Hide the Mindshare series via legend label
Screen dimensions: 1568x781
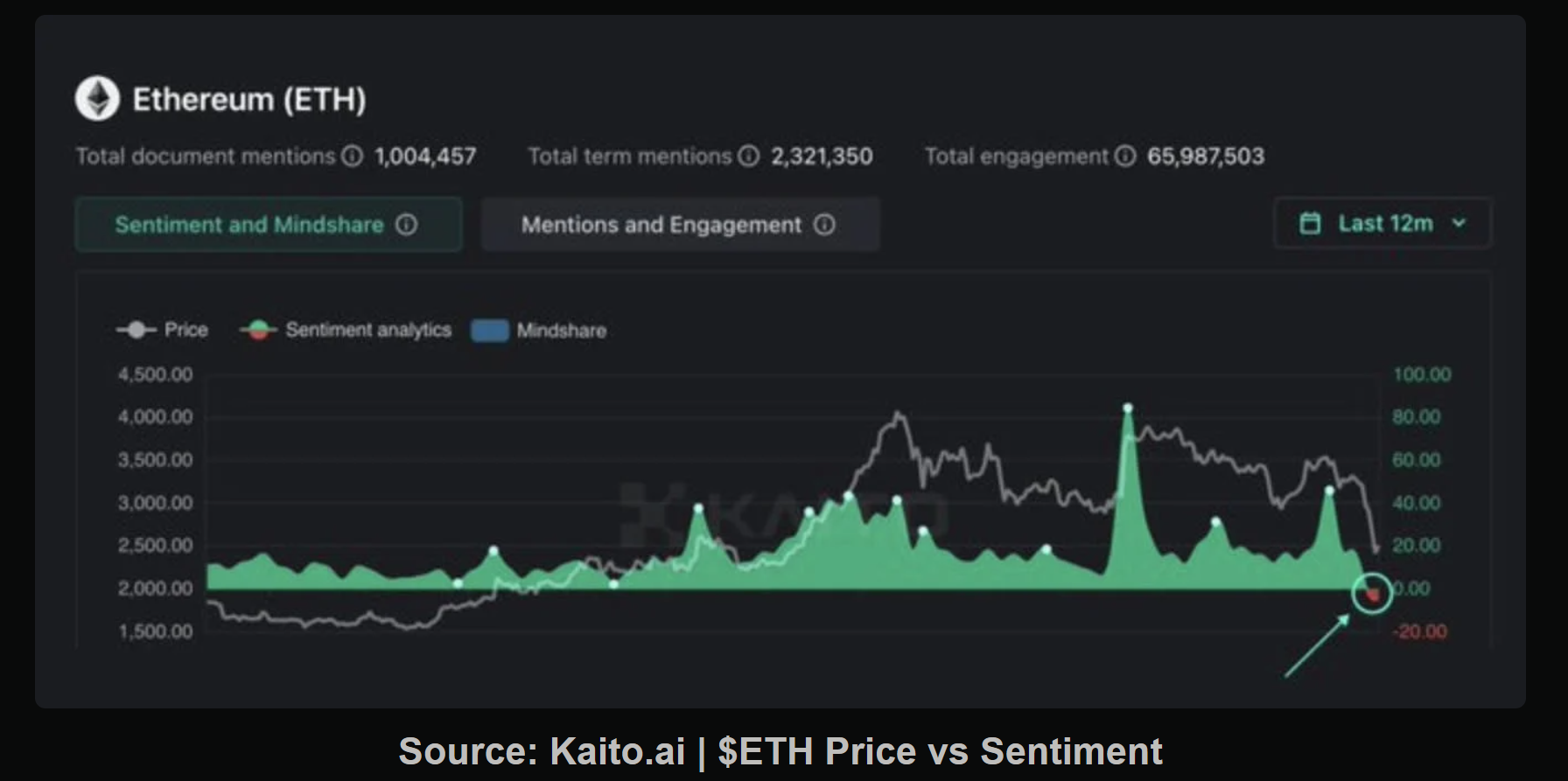(x=561, y=331)
